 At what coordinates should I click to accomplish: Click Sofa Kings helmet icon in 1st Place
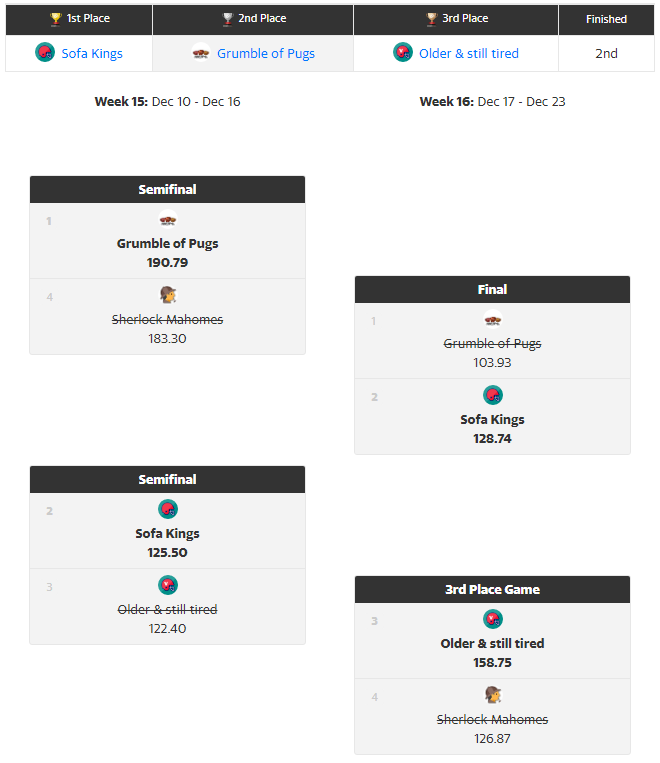click(x=45, y=53)
